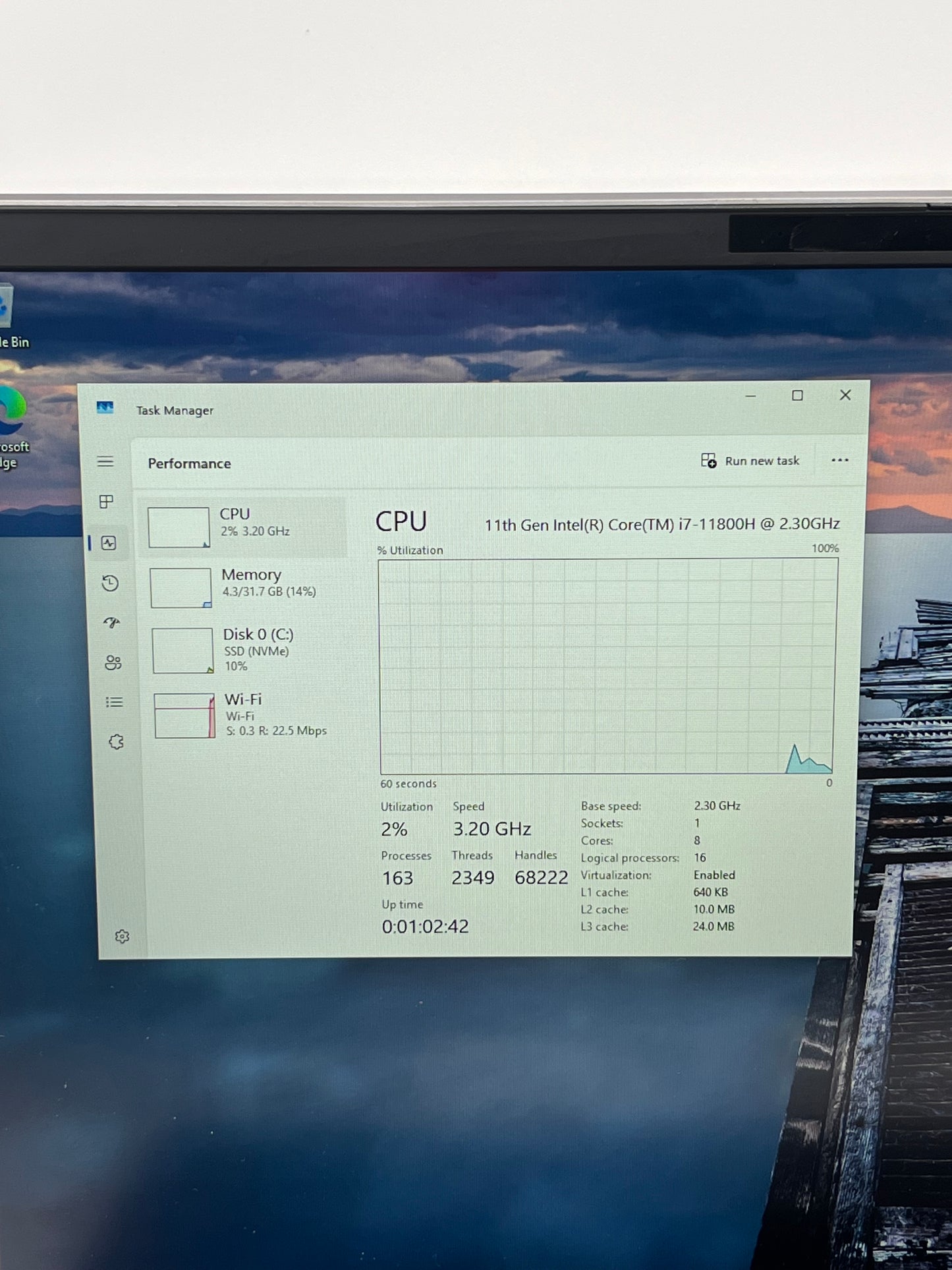Screen dimensions: 952x1270
Task: Open the hamburger navigation menu
Action: pyautogui.click(x=105, y=461)
